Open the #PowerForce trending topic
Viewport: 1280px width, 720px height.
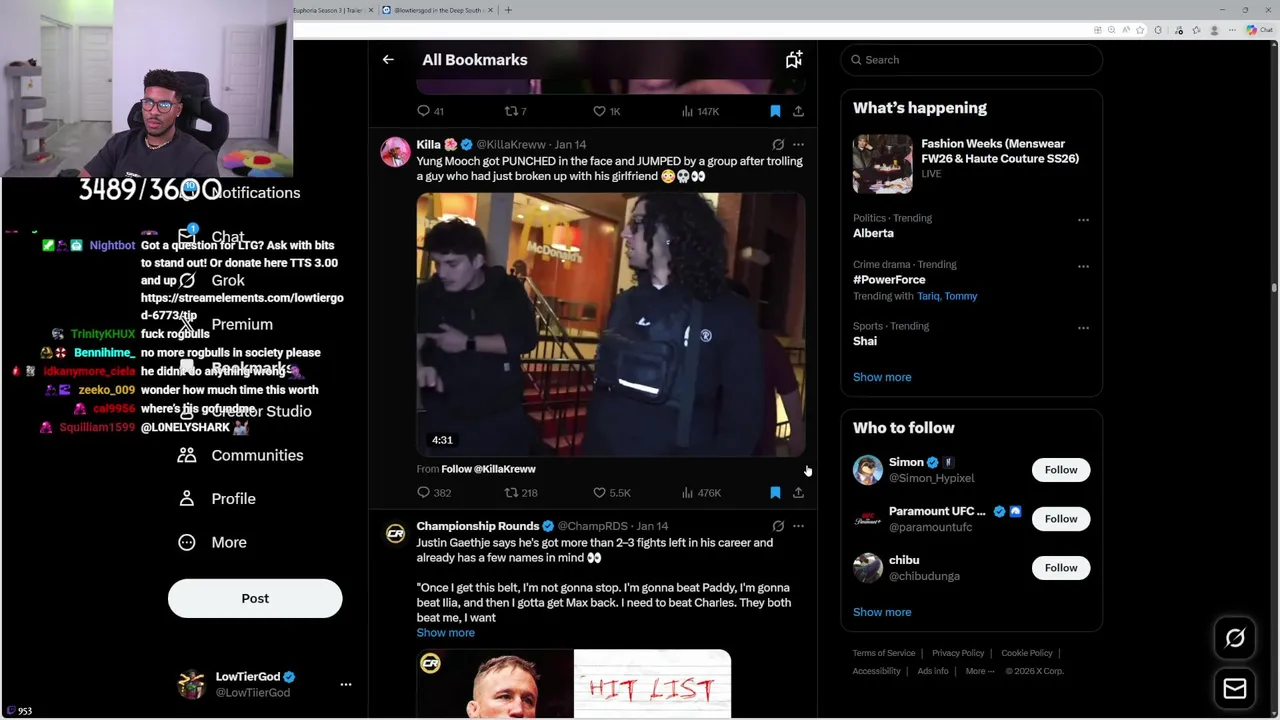[x=889, y=280]
